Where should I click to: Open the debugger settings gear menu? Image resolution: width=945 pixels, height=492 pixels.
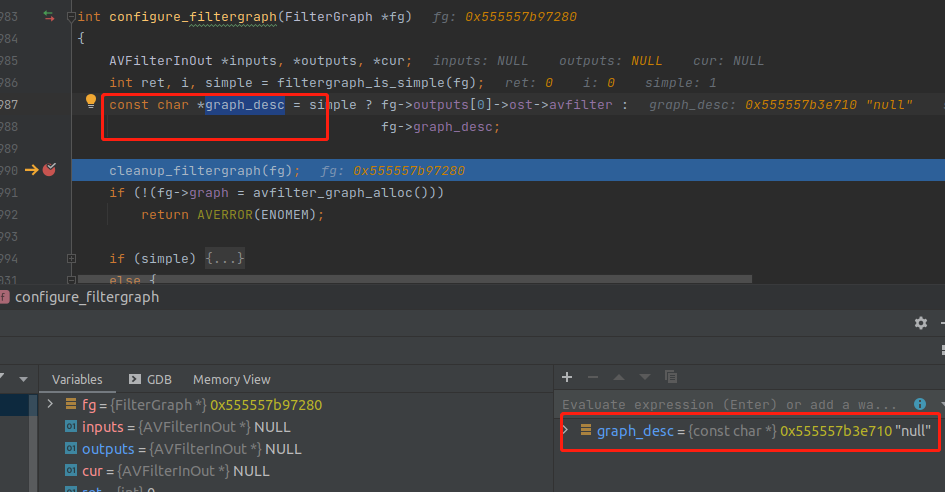pos(920,323)
